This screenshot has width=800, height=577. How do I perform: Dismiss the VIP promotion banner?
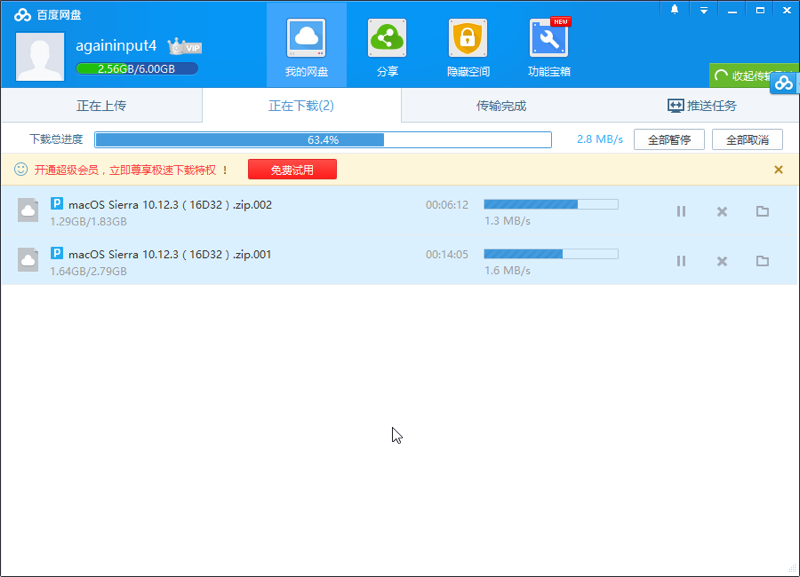778,169
